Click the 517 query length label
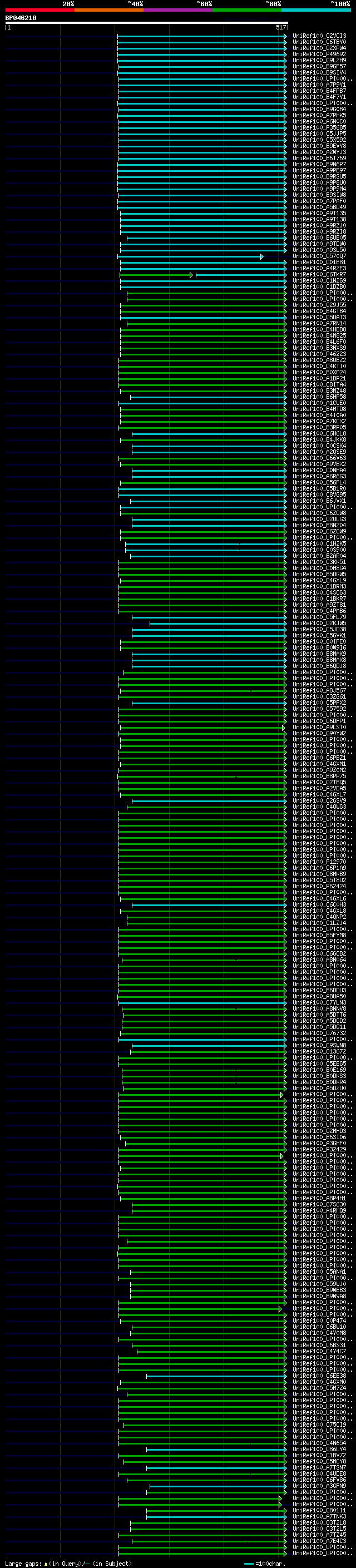Viewport: 356px width, 1568px height. [280, 27]
